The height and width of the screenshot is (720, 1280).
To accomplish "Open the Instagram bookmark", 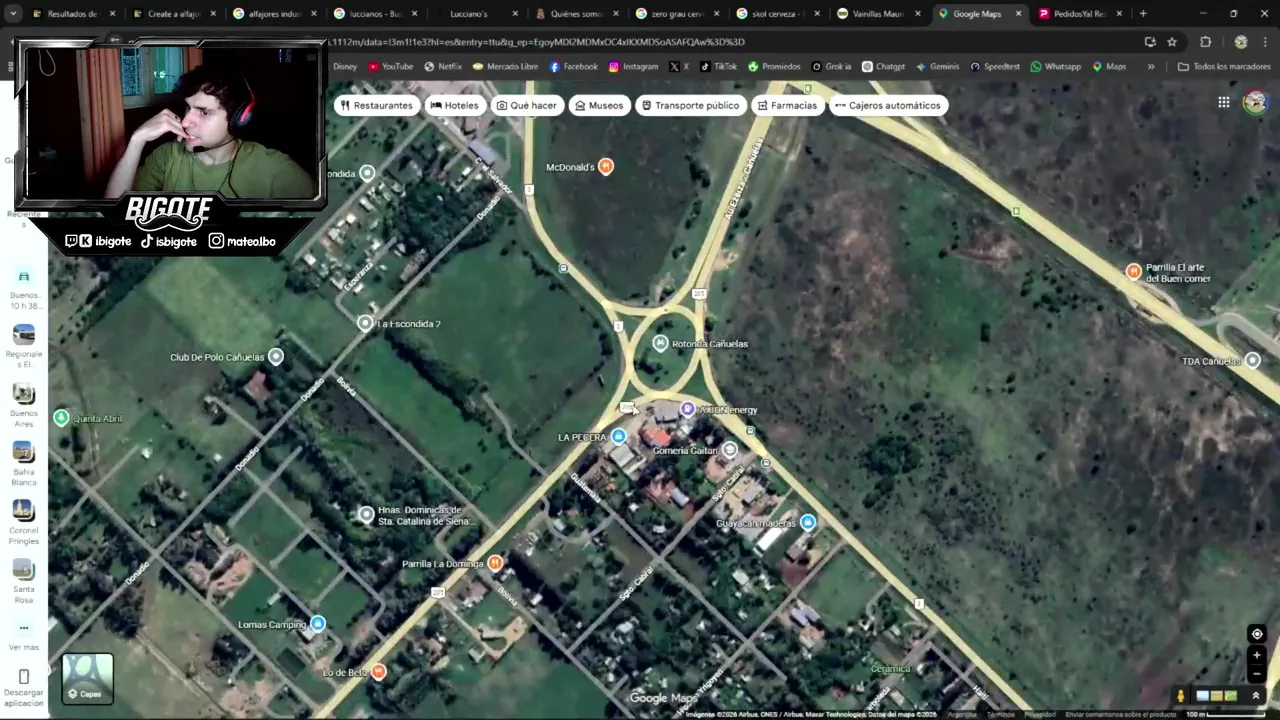I will click(633, 67).
